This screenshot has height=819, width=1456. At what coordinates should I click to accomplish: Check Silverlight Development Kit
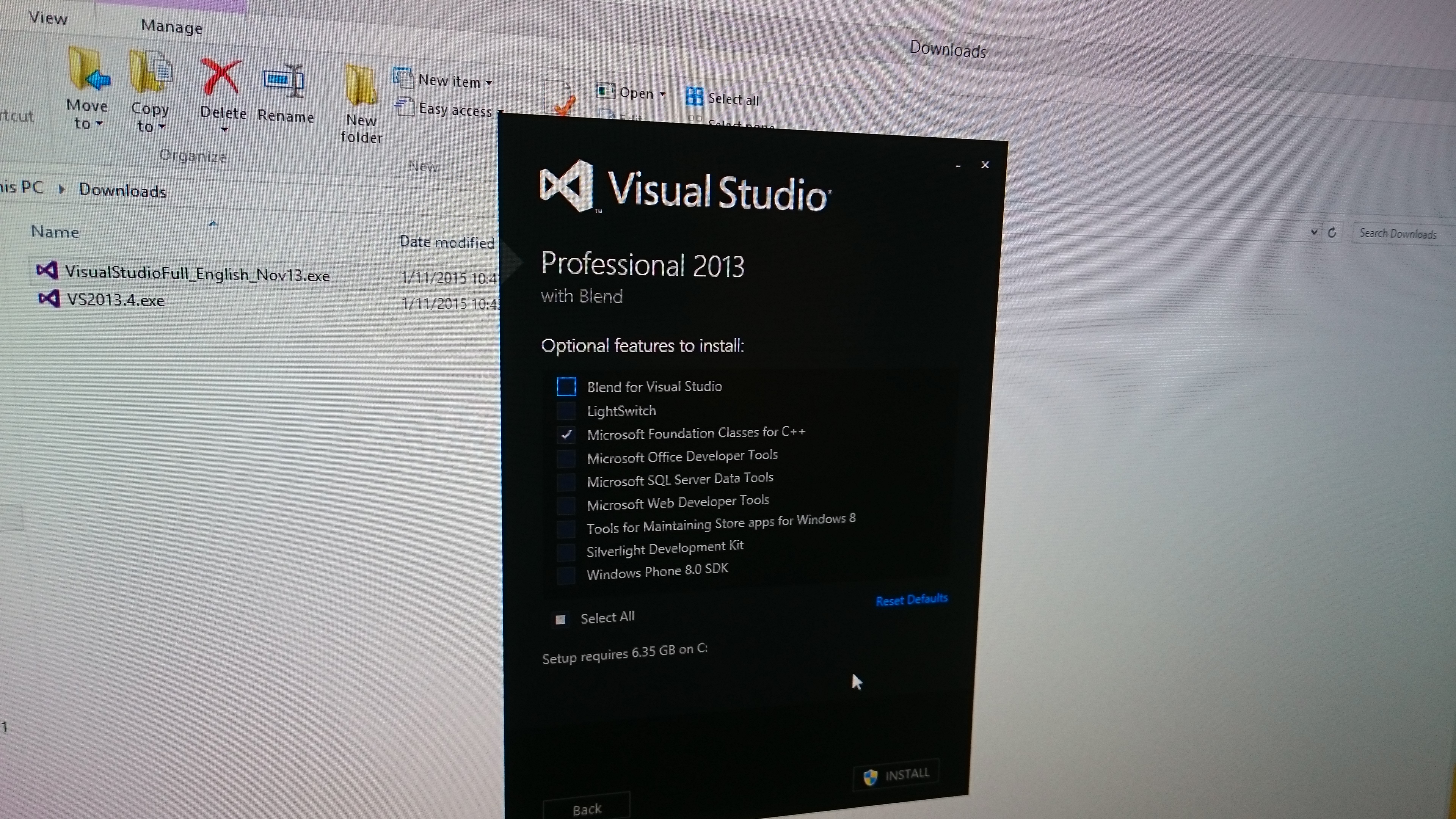point(566,552)
